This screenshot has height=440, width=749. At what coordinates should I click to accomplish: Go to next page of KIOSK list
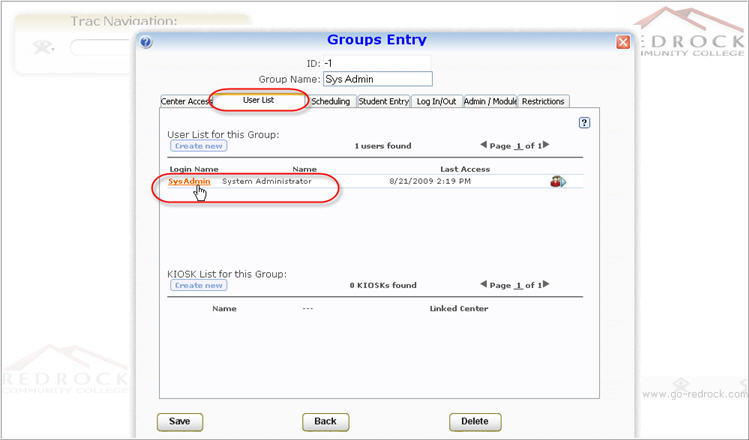click(547, 285)
